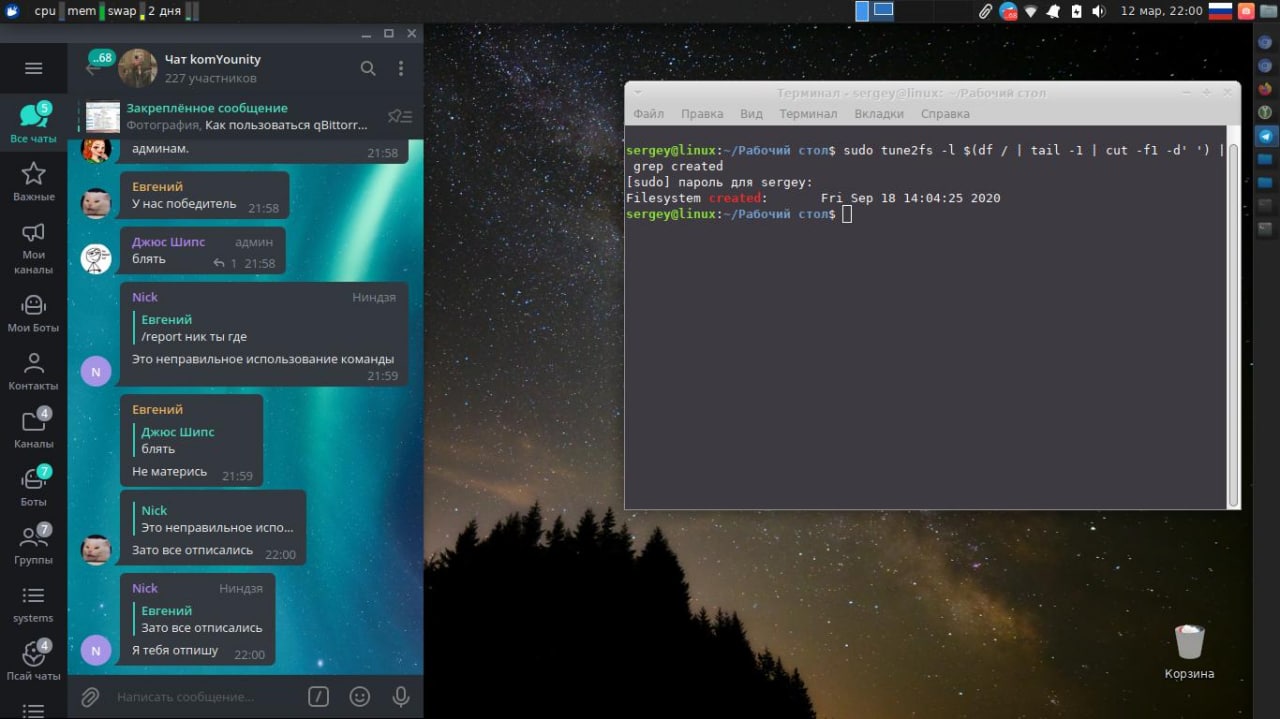Jump to quoted Джюс Шипс reply in Евгений's message
The height and width of the screenshot is (719, 1280).
pyautogui.click(x=193, y=440)
